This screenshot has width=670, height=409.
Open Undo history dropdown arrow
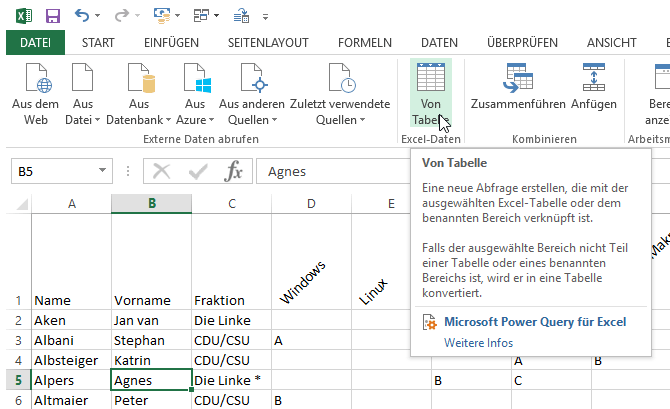pos(97,16)
